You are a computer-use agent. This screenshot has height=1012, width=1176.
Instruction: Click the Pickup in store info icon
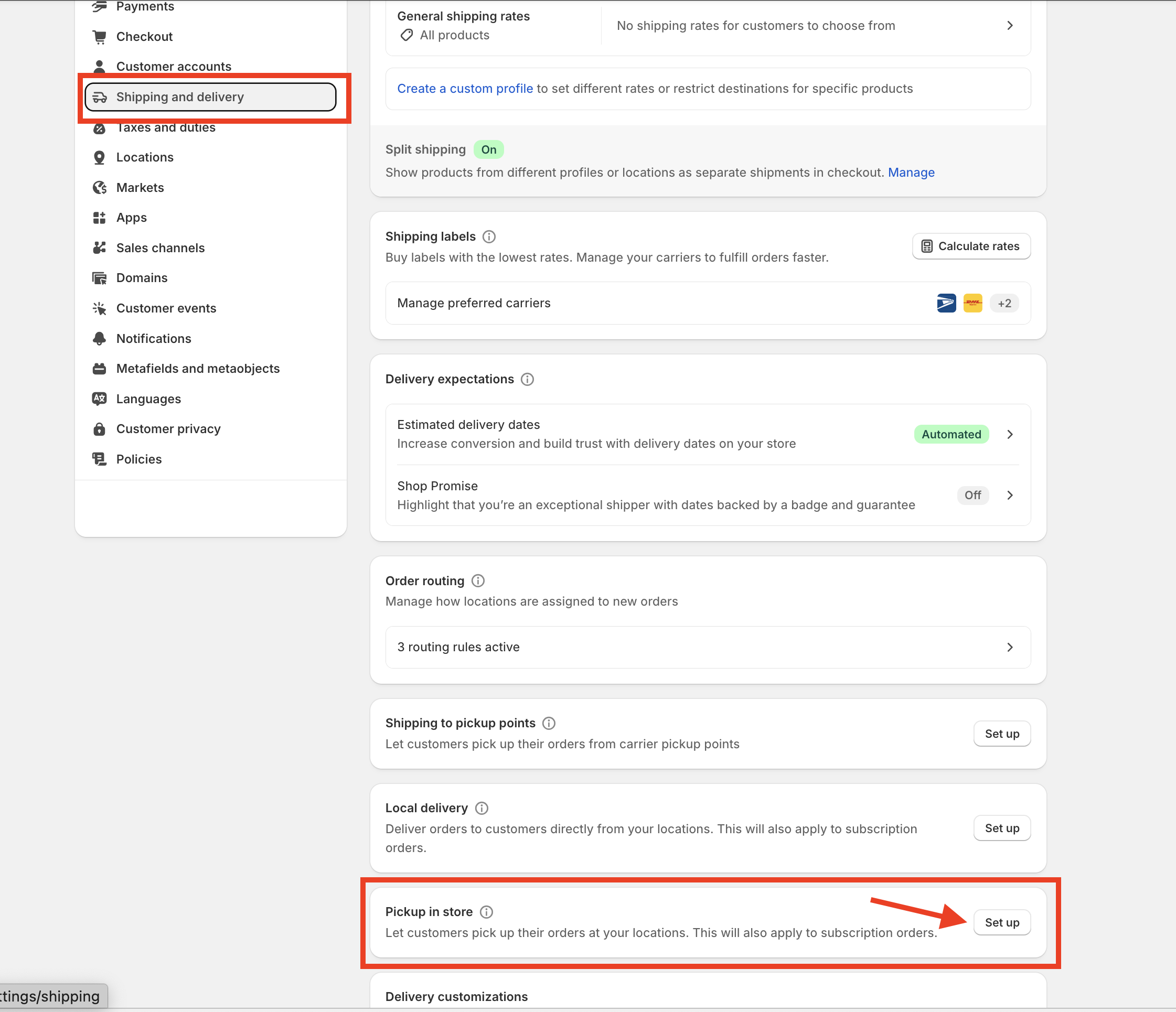pos(486,912)
